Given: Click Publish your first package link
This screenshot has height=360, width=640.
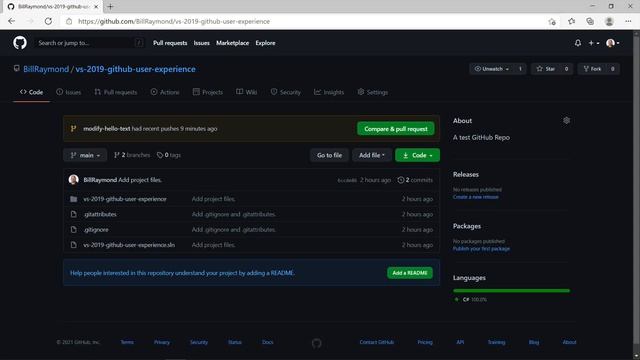Looking at the screenshot, I should [481, 249].
